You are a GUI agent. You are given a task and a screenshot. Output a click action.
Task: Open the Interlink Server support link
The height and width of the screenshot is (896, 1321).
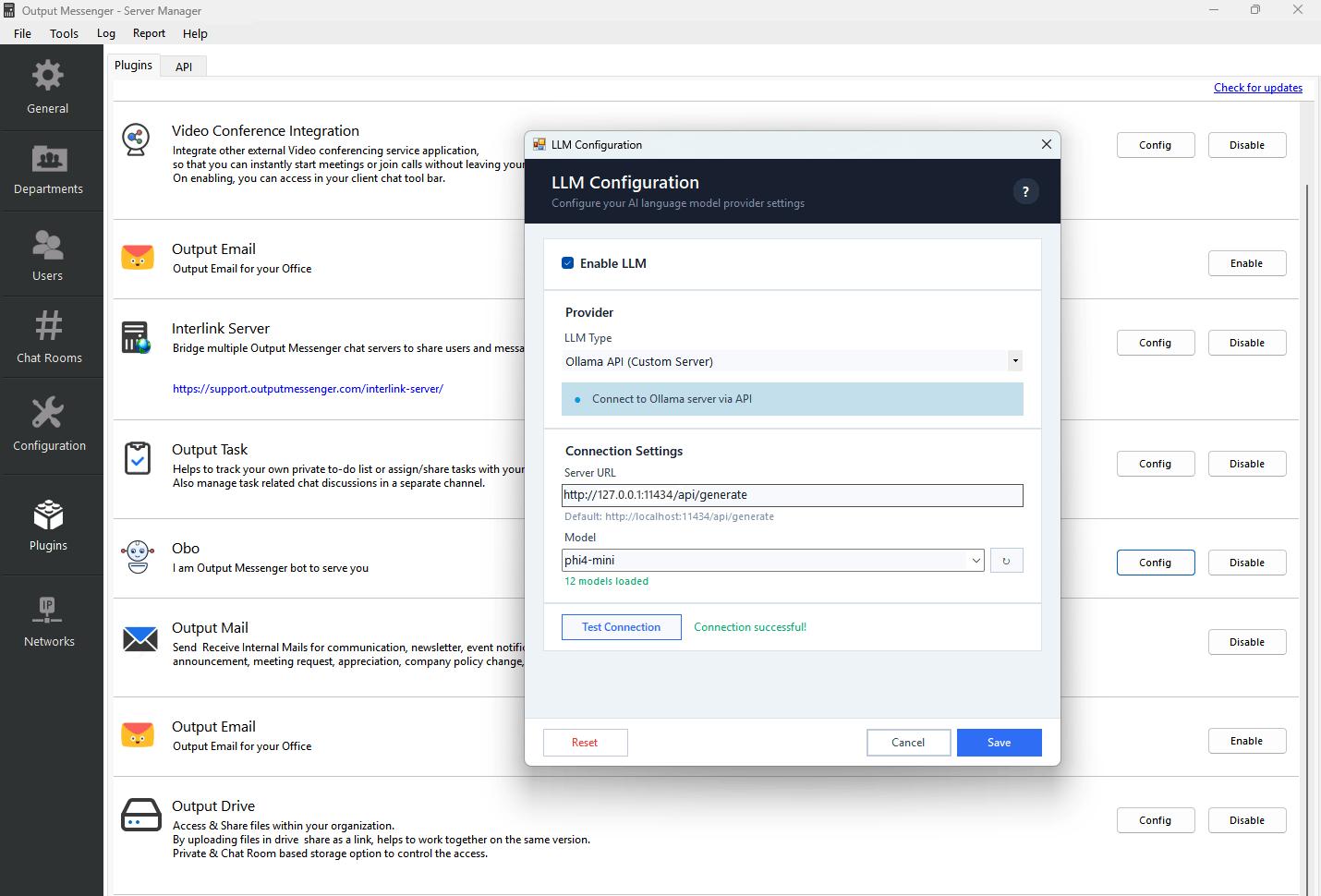coord(308,389)
